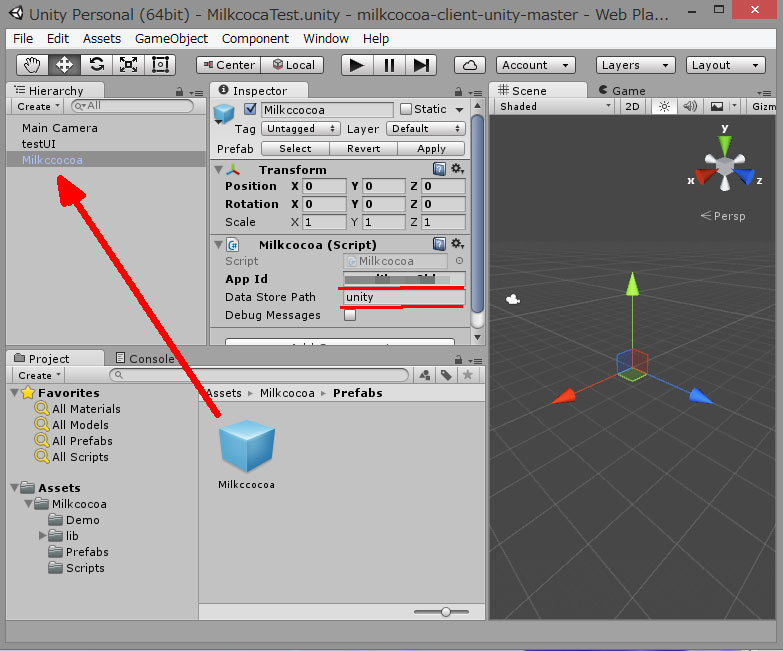Toggle Persp projection label
Viewport: 783px width, 651px height.
coord(723,216)
